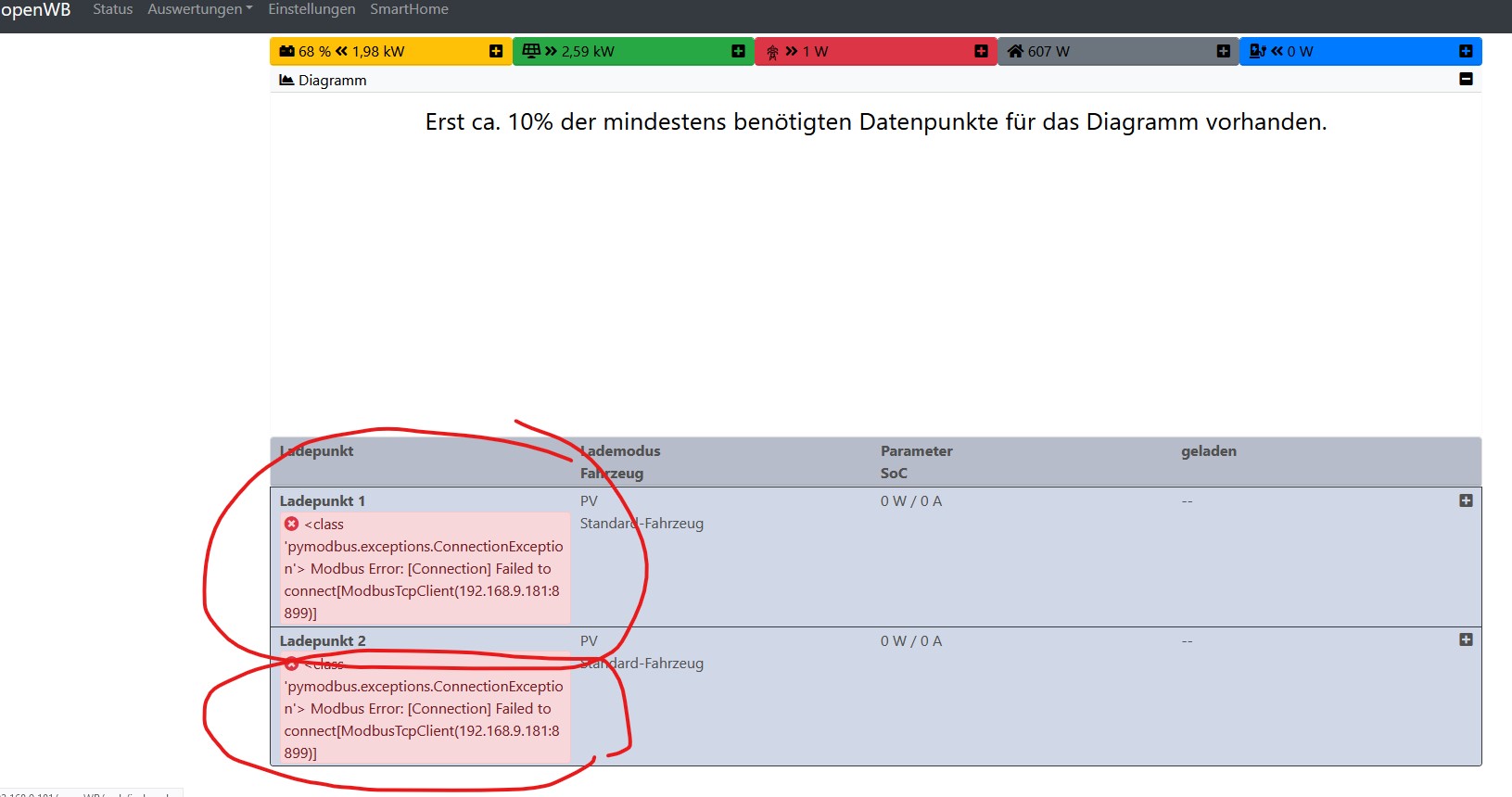Click Standard-Fahrzeug in the Ladepunkt 1 row
Viewport: 1512px width, 797px height.
pos(642,524)
